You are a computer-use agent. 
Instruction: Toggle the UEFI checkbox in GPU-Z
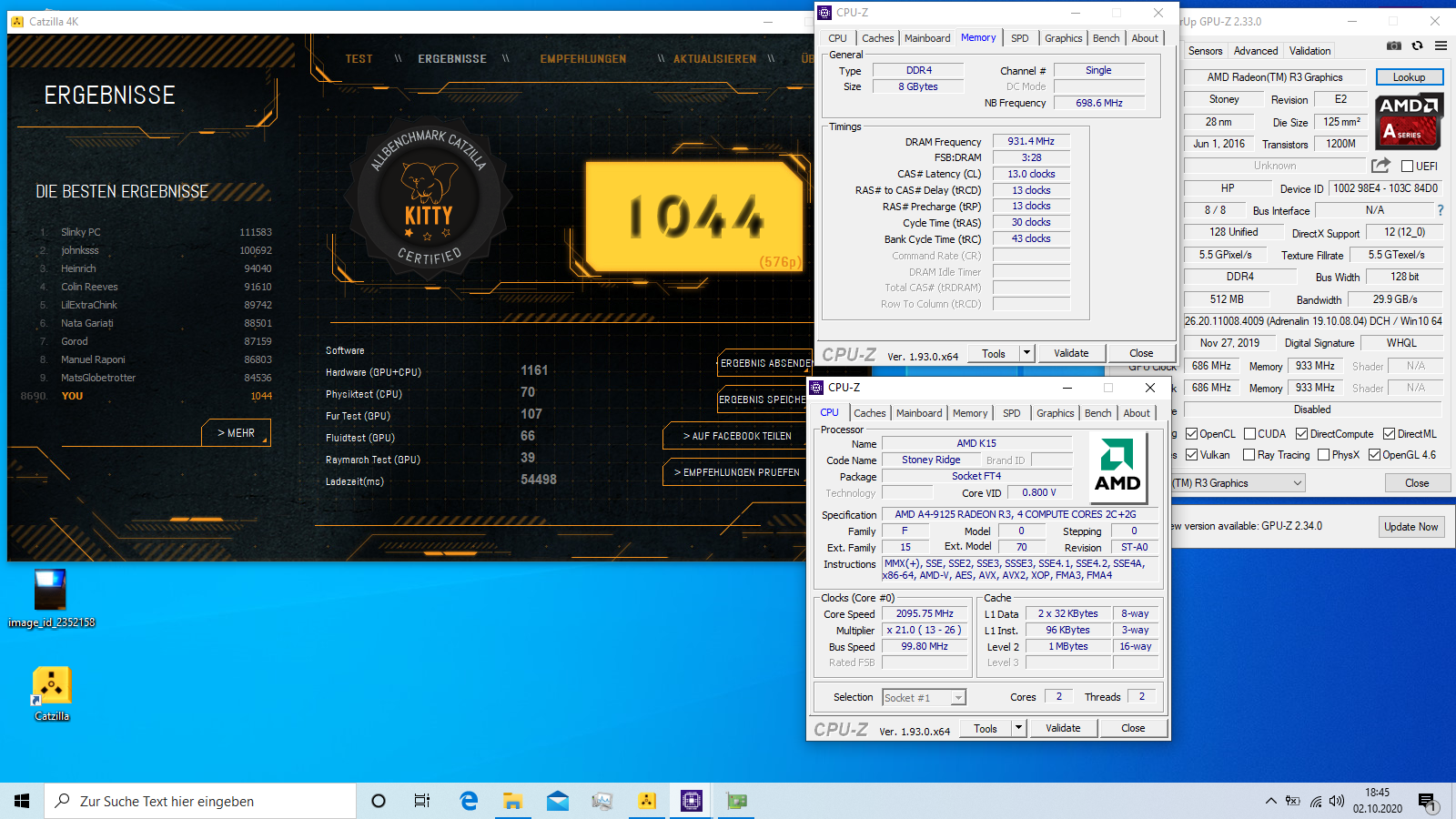click(1407, 166)
